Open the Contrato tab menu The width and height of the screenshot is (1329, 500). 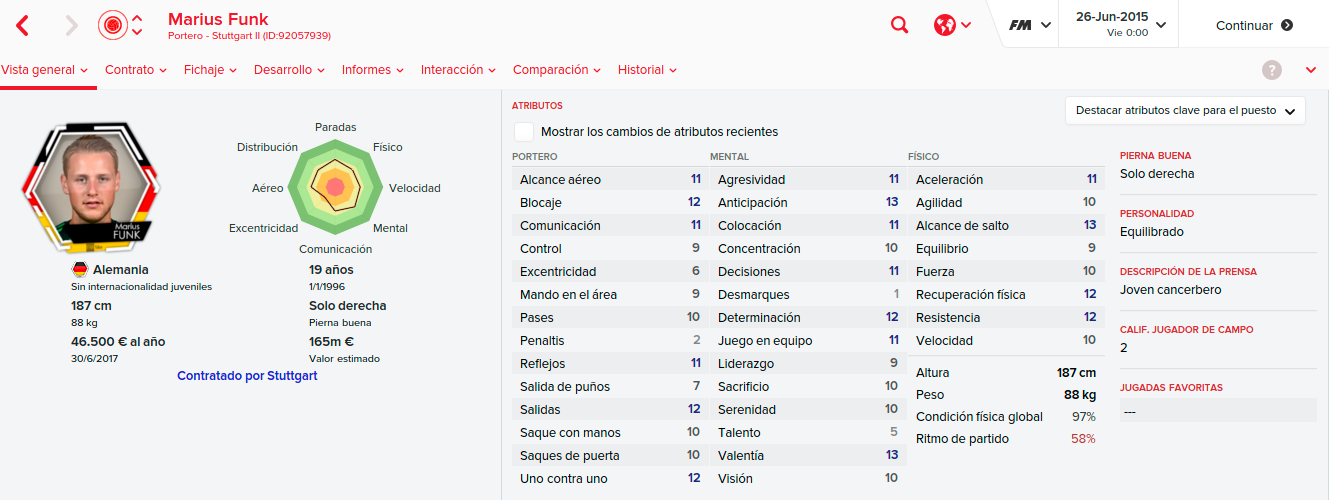[135, 70]
